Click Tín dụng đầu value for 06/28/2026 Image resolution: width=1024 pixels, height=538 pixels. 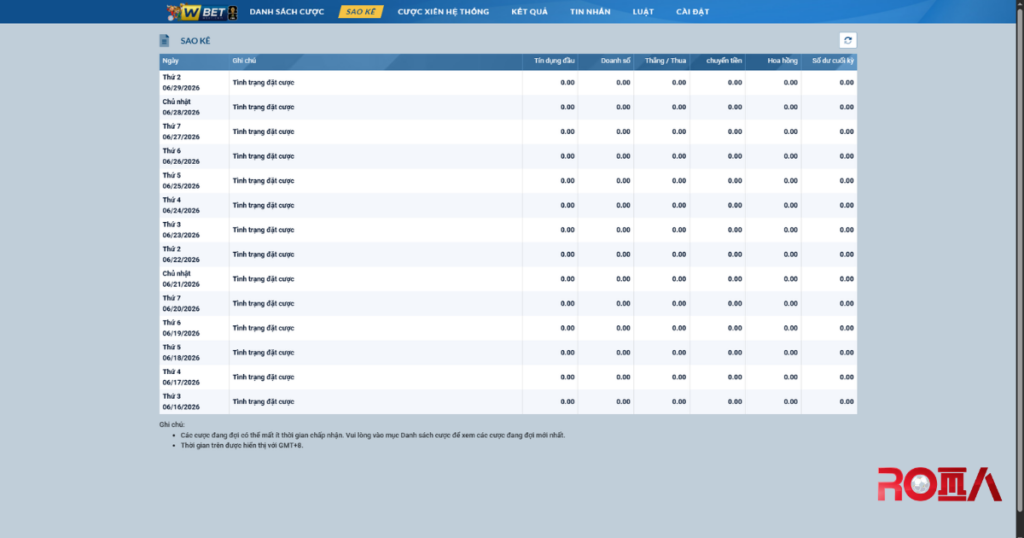[568, 107]
